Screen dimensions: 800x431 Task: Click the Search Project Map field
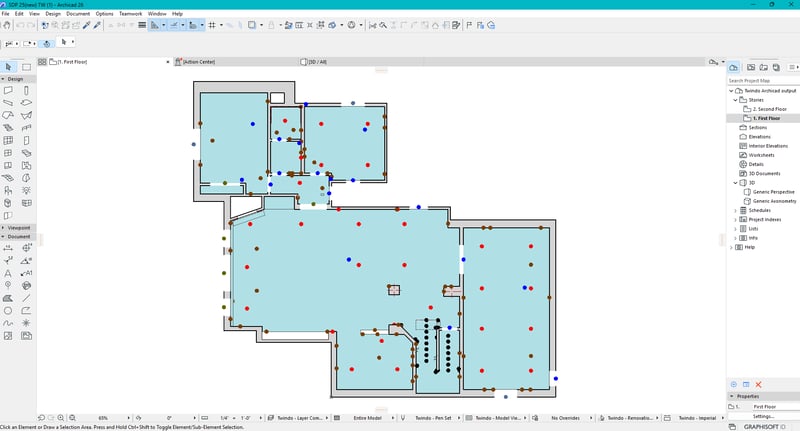[760, 80]
